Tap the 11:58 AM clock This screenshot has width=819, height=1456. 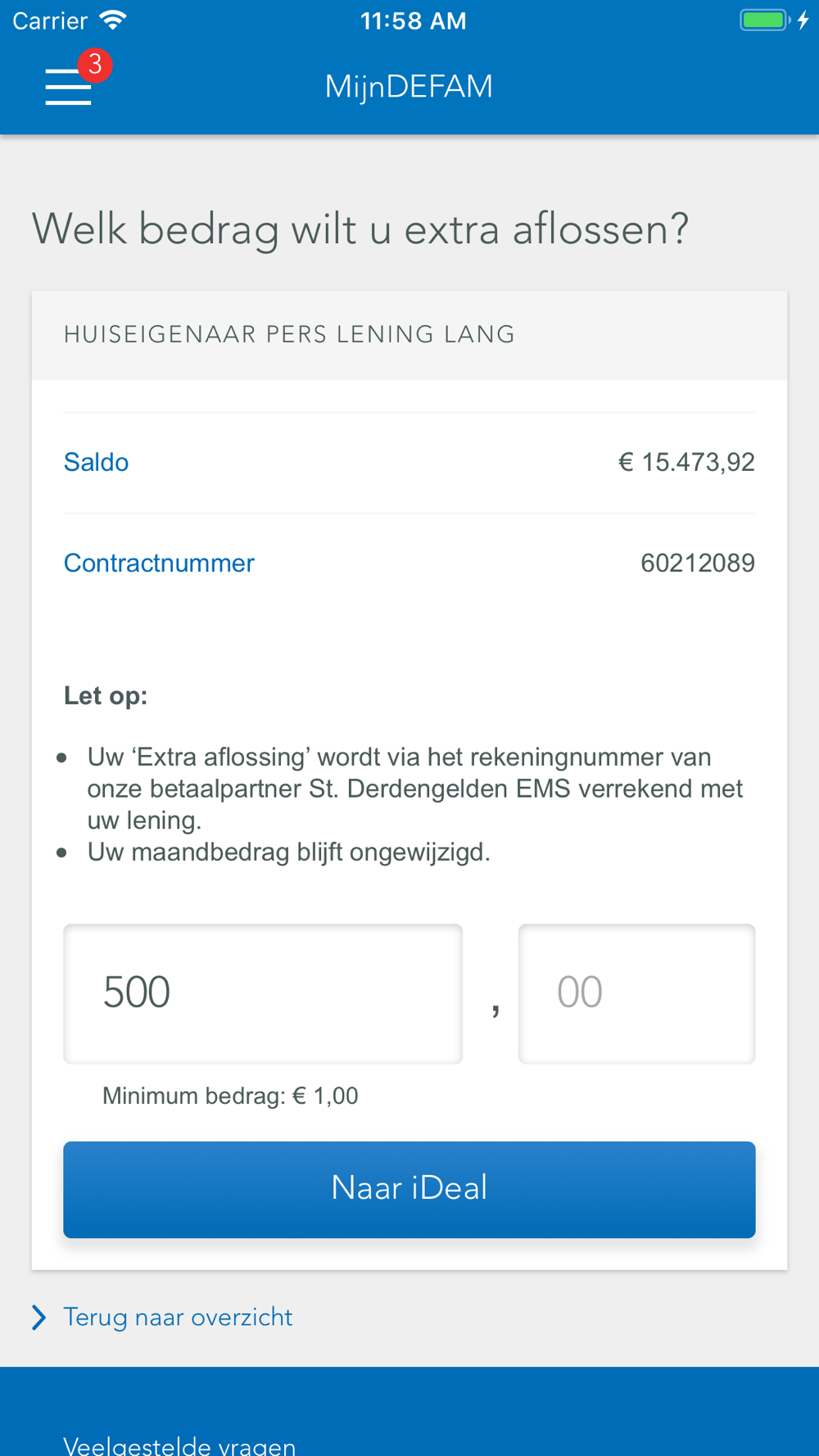pyautogui.click(x=413, y=21)
